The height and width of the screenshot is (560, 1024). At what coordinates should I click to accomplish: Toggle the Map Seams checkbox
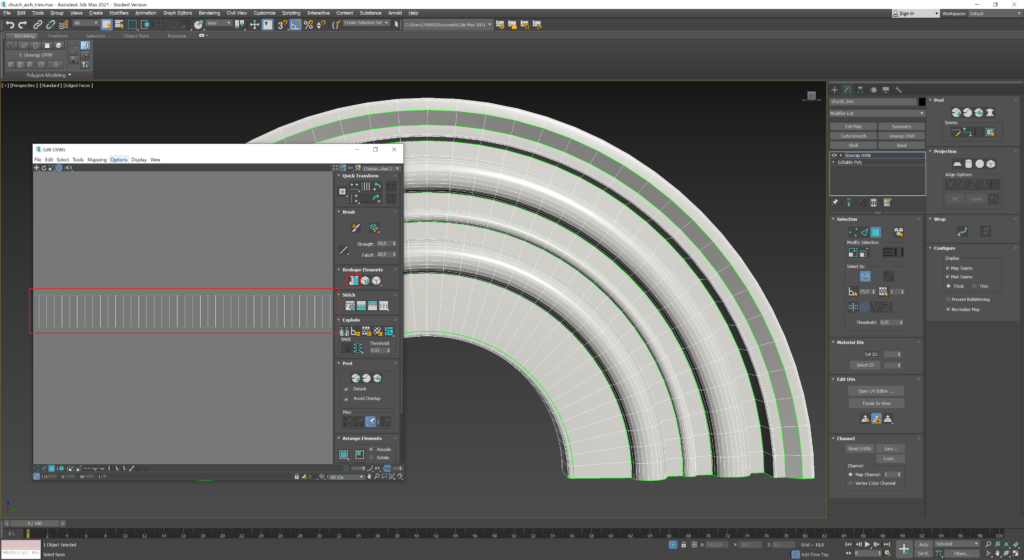[948, 268]
